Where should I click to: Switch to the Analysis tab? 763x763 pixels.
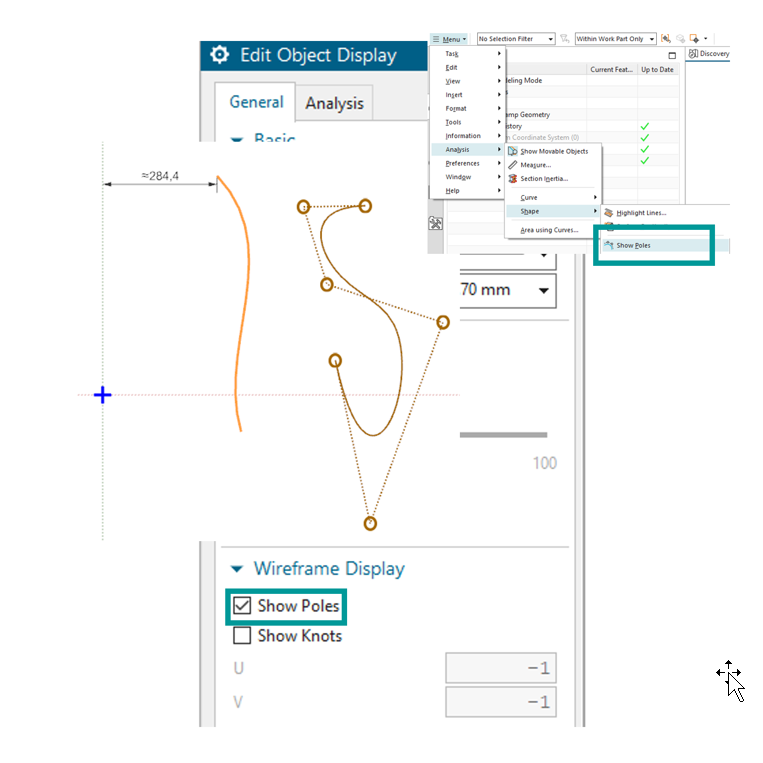[334, 103]
